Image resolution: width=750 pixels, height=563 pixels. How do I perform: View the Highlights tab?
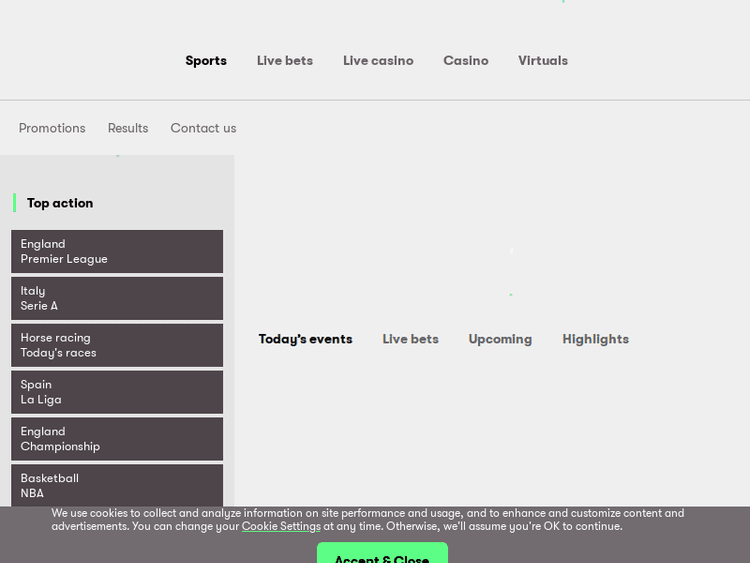(x=595, y=339)
